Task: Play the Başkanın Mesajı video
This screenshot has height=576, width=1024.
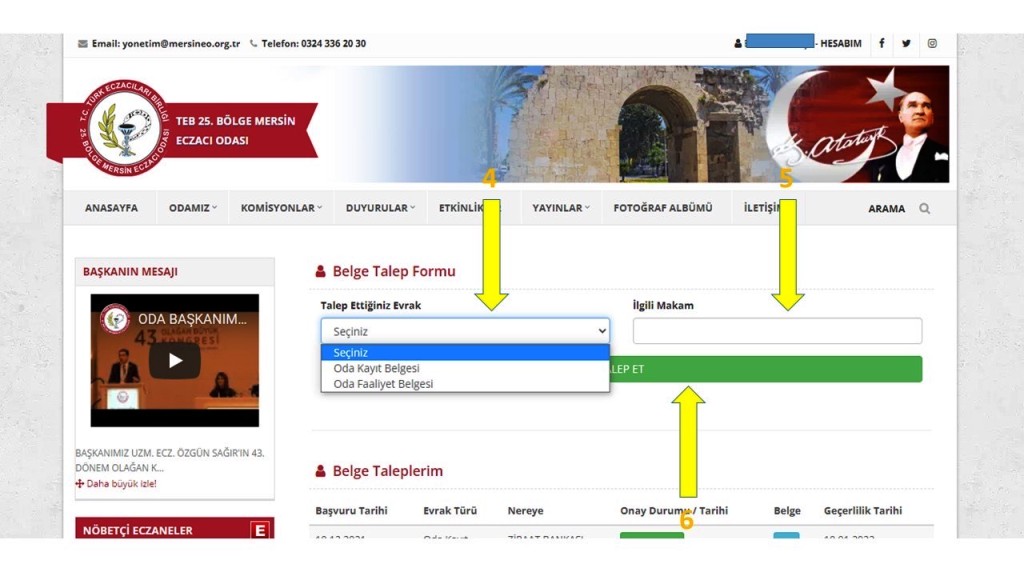Action: (x=175, y=360)
